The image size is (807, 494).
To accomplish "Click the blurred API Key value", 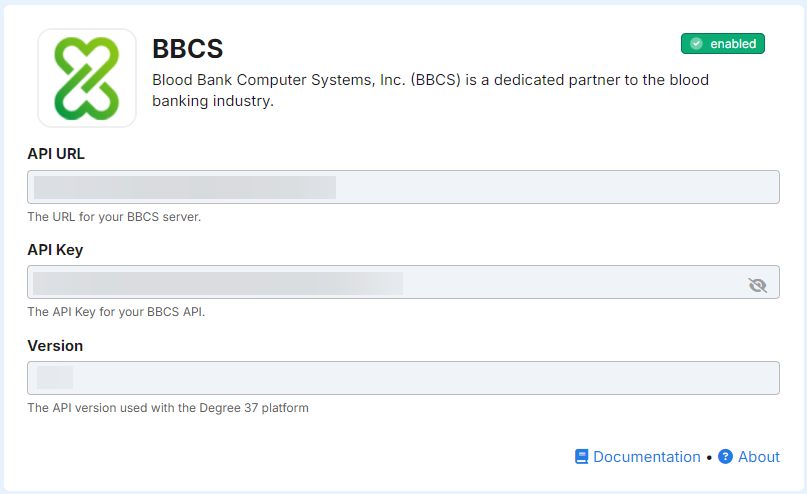I will pos(218,284).
